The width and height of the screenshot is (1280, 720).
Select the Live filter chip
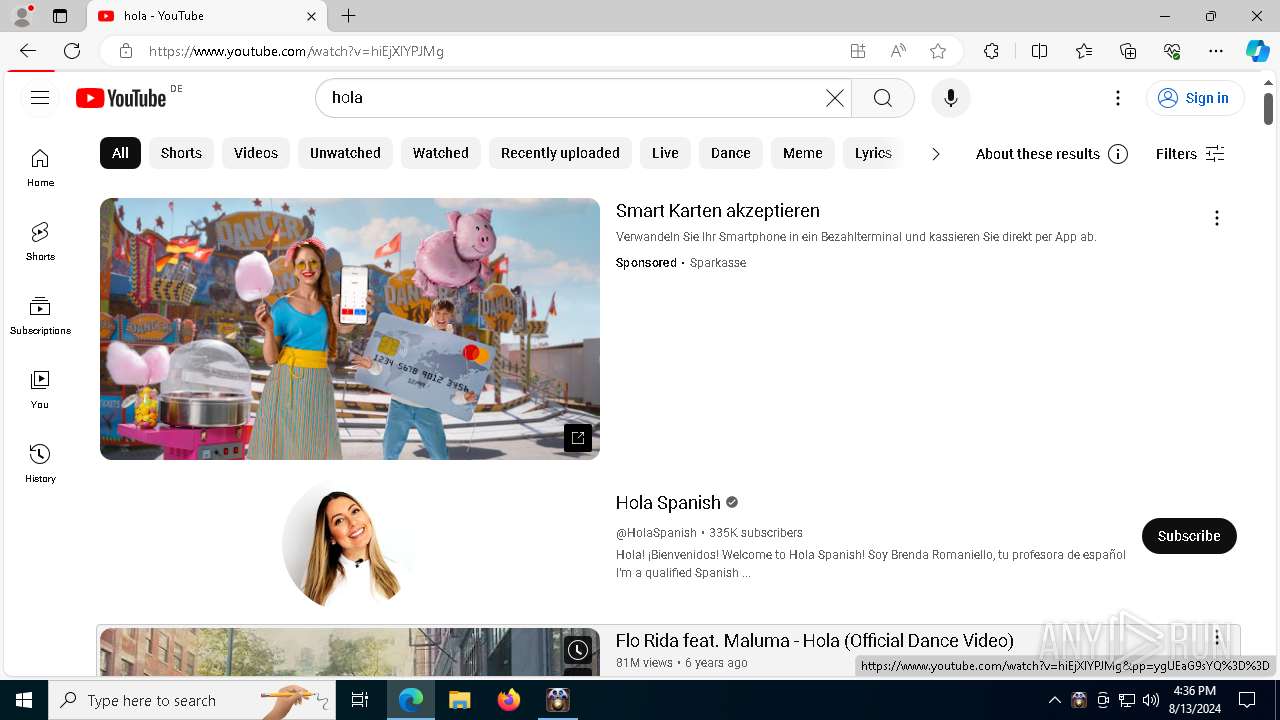coord(665,153)
